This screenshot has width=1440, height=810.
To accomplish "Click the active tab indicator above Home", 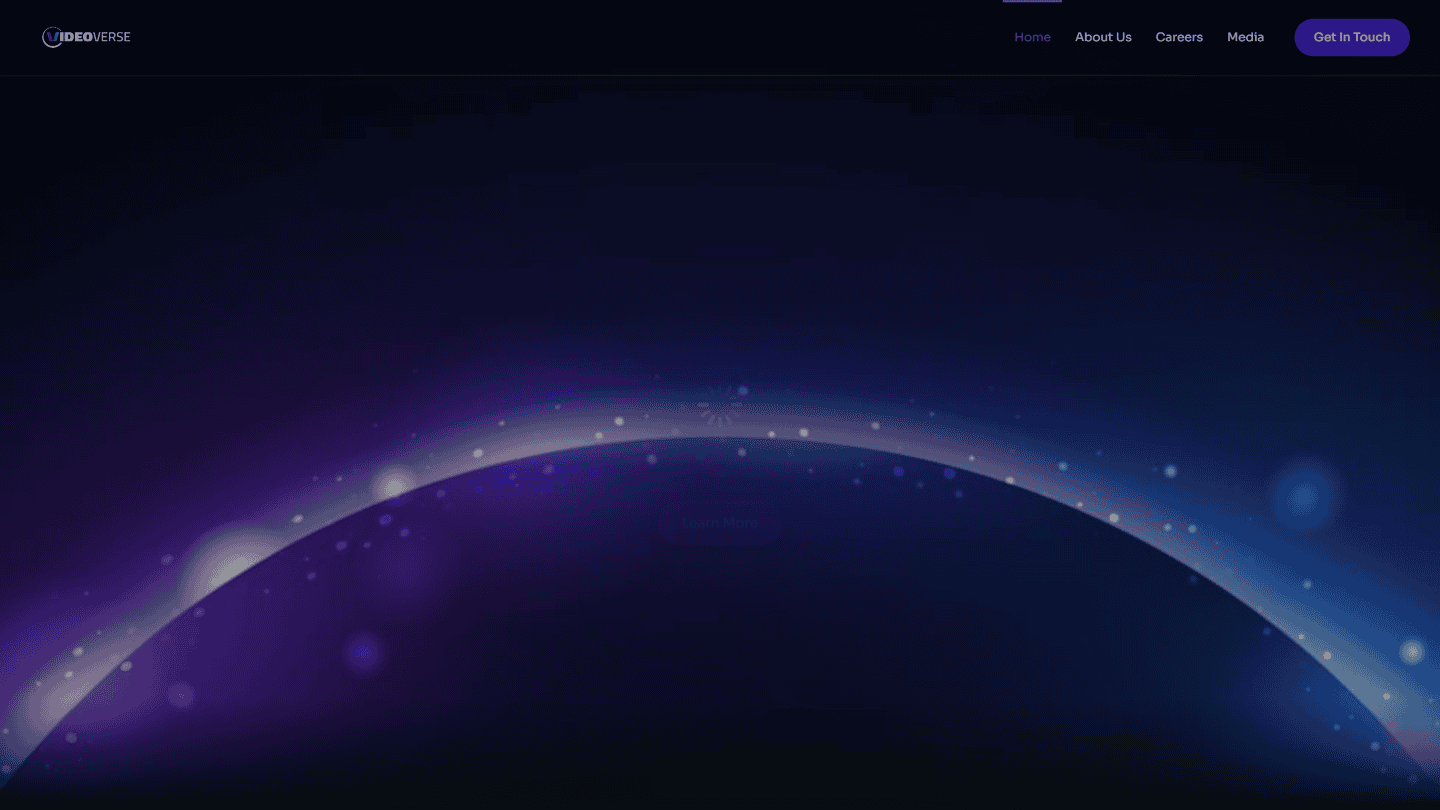I will point(1032,2).
